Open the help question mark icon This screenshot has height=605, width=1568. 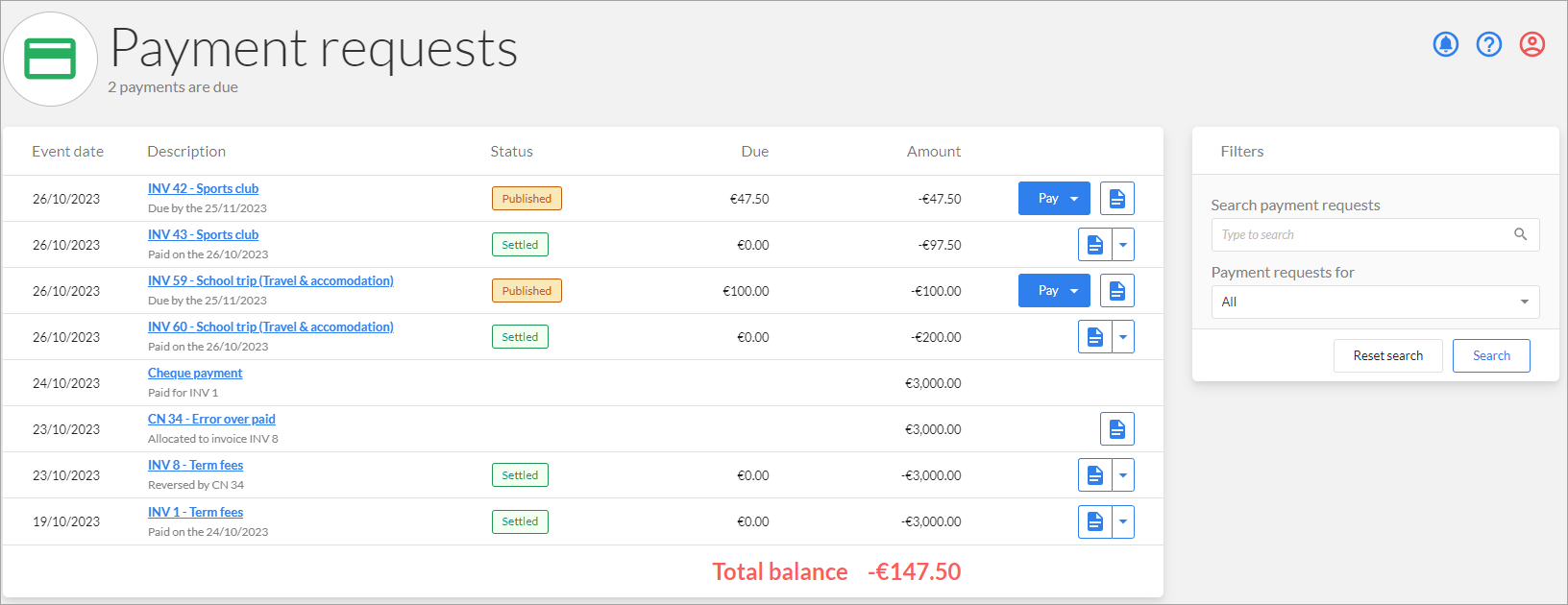click(x=1489, y=44)
